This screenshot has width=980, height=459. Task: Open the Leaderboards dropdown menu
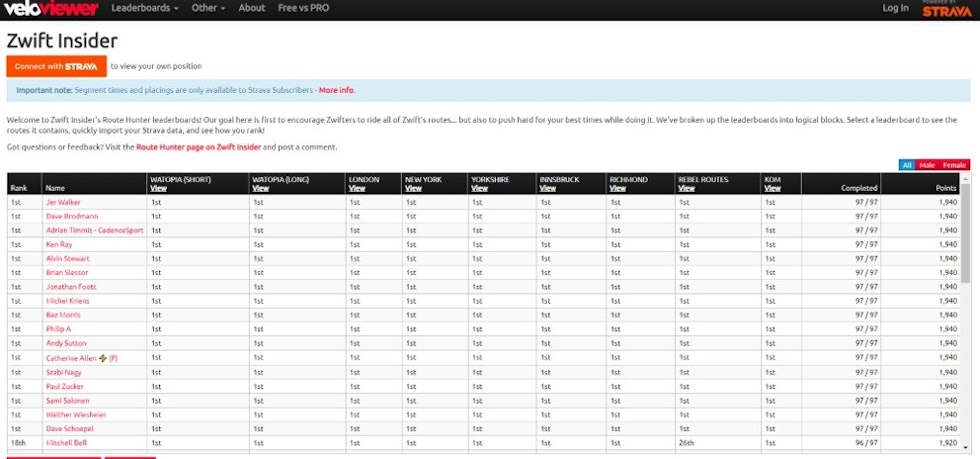pos(144,8)
